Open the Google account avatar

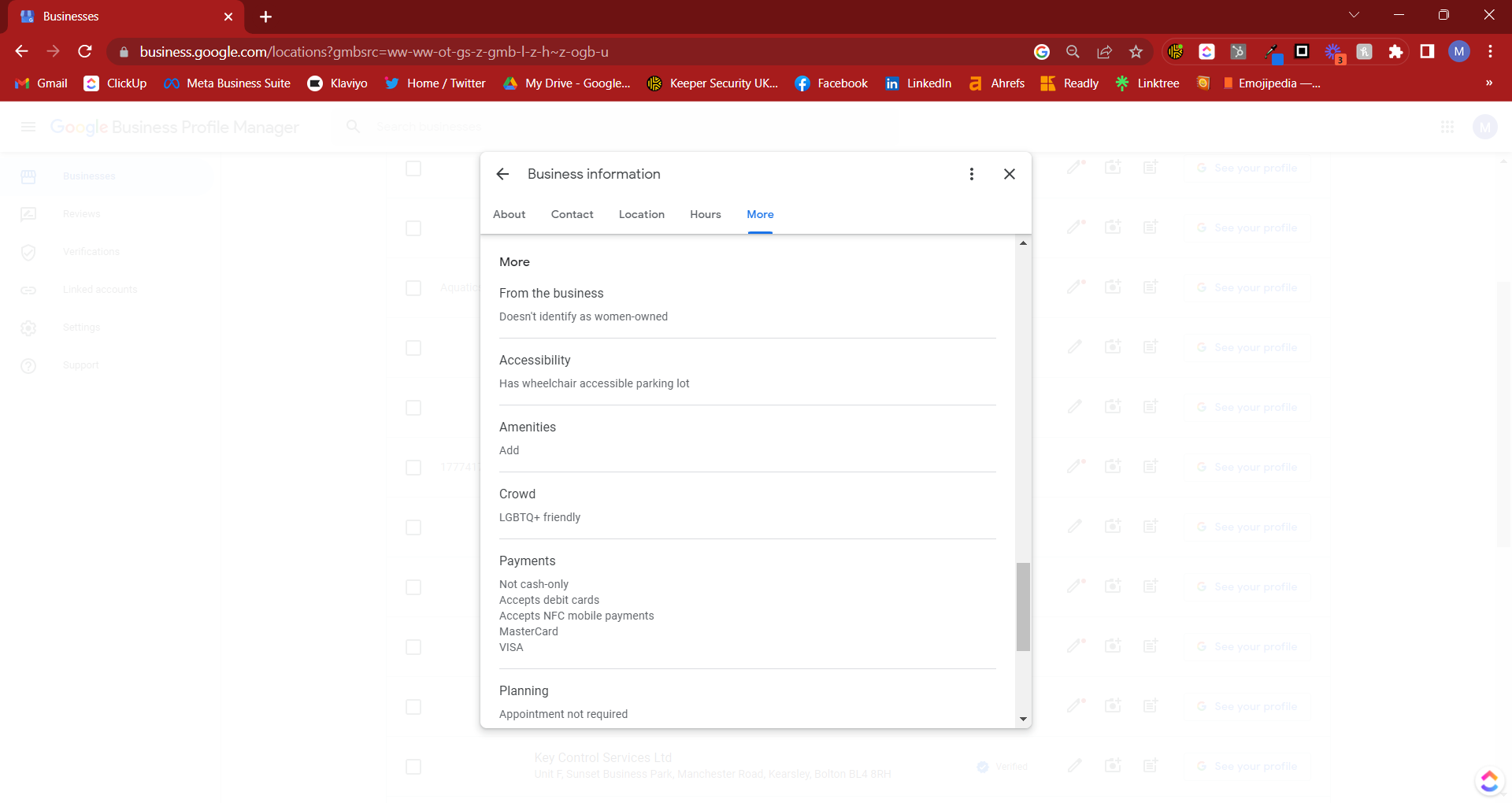(x=1484, y=127)
